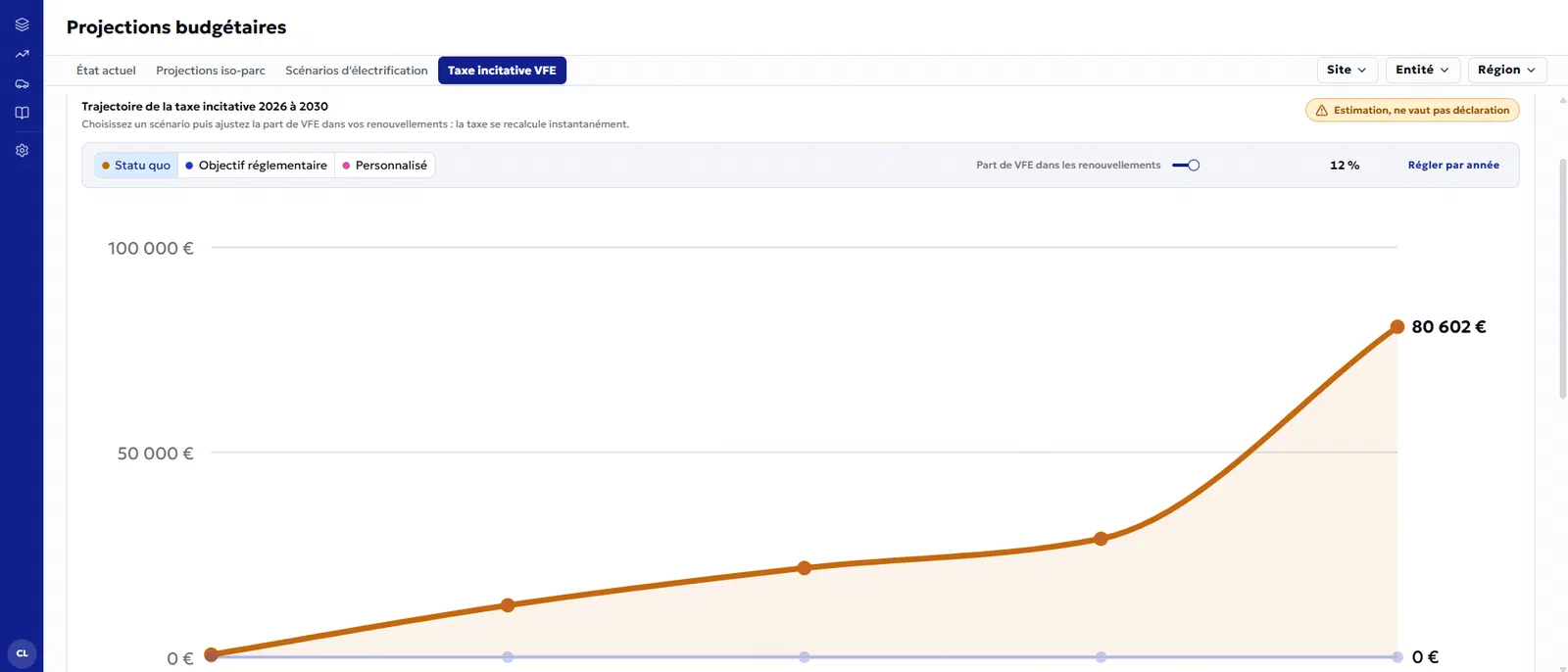Click Projections budgétaires page title

click(x=176, y=27)
